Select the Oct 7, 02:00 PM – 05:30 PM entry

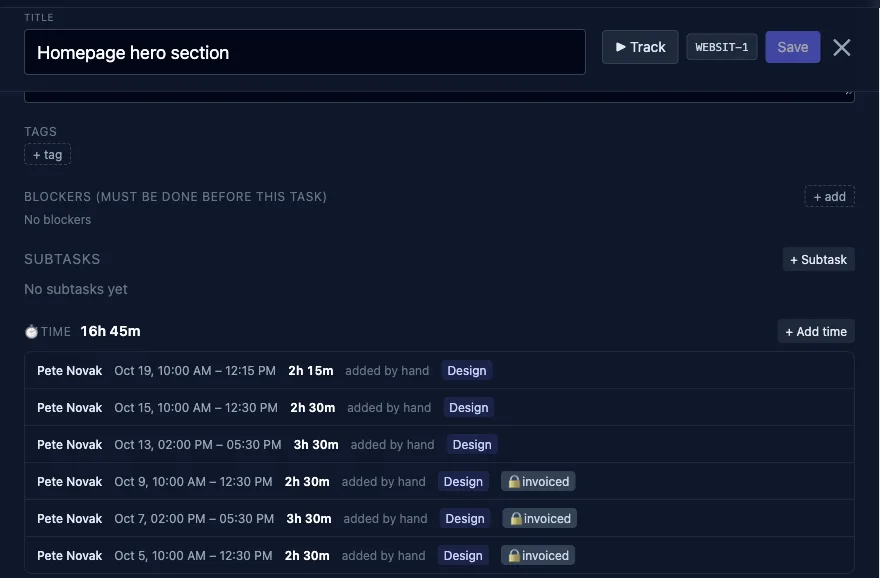[439, 519]
